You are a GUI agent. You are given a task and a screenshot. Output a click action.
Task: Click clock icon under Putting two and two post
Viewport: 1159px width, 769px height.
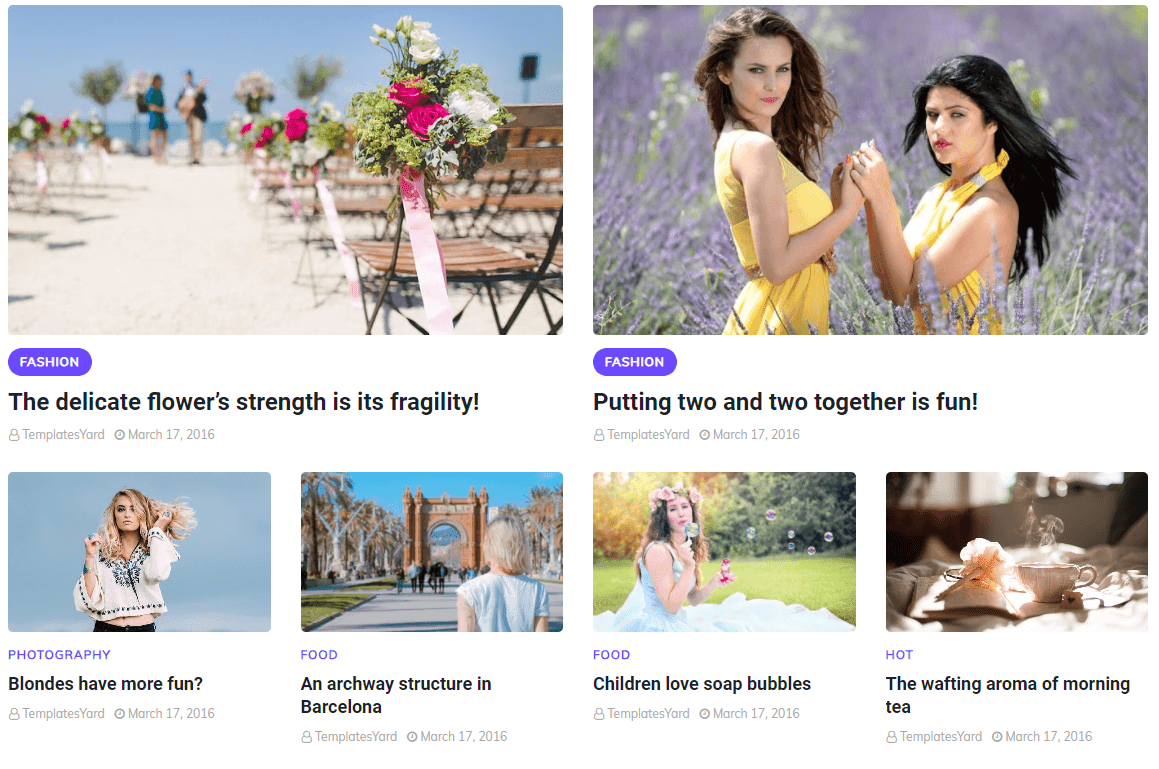click(x=704, y=436)
